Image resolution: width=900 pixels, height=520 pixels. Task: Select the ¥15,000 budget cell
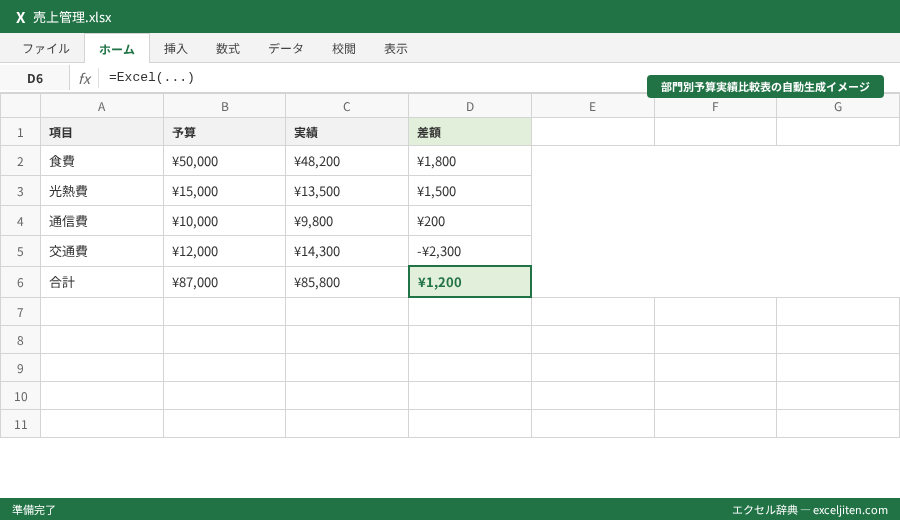click(x=224, y=191)
